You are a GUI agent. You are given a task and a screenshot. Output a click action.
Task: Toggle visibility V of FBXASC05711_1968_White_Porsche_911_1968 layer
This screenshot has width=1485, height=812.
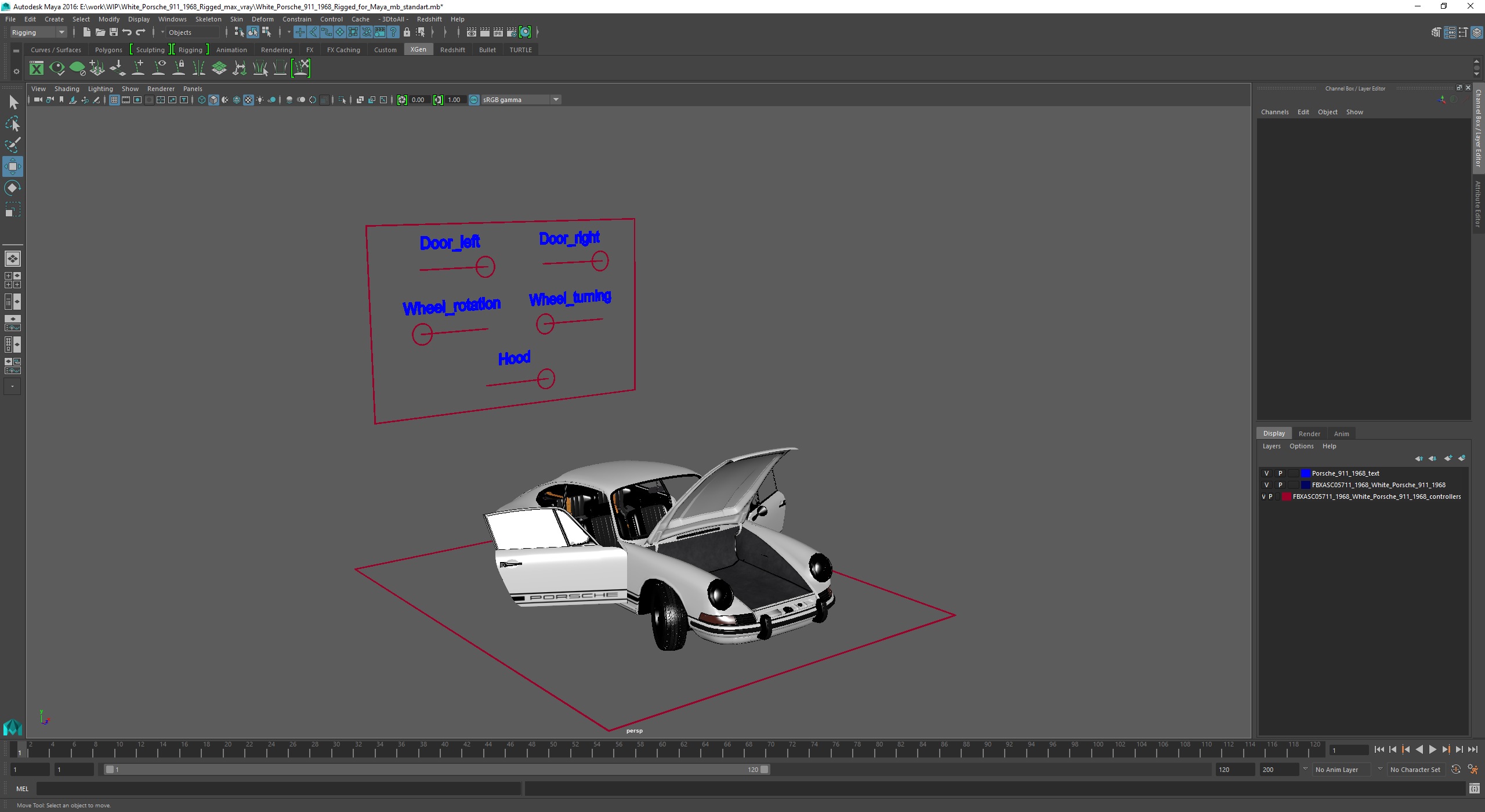1266,485
